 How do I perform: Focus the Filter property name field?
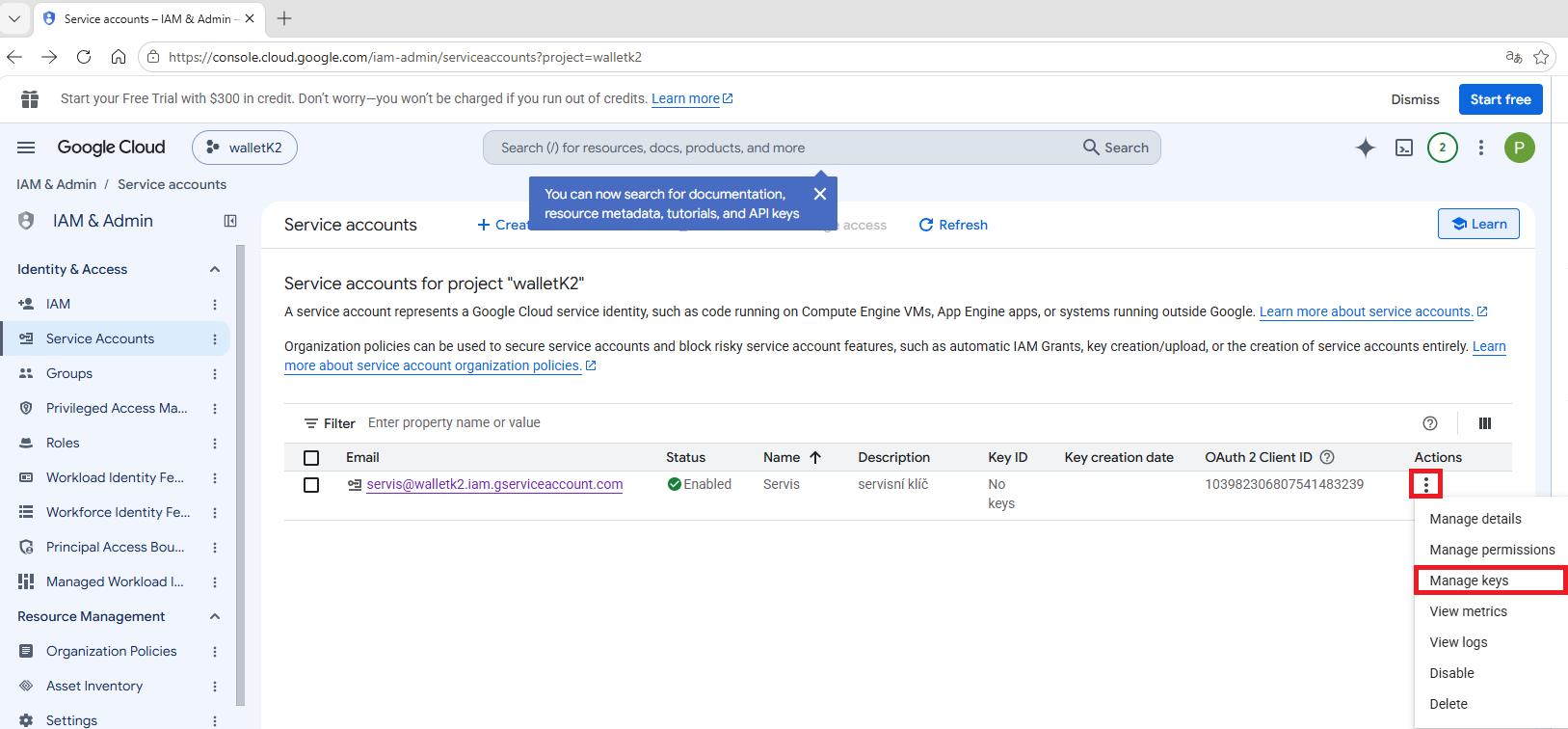(887, 422)
